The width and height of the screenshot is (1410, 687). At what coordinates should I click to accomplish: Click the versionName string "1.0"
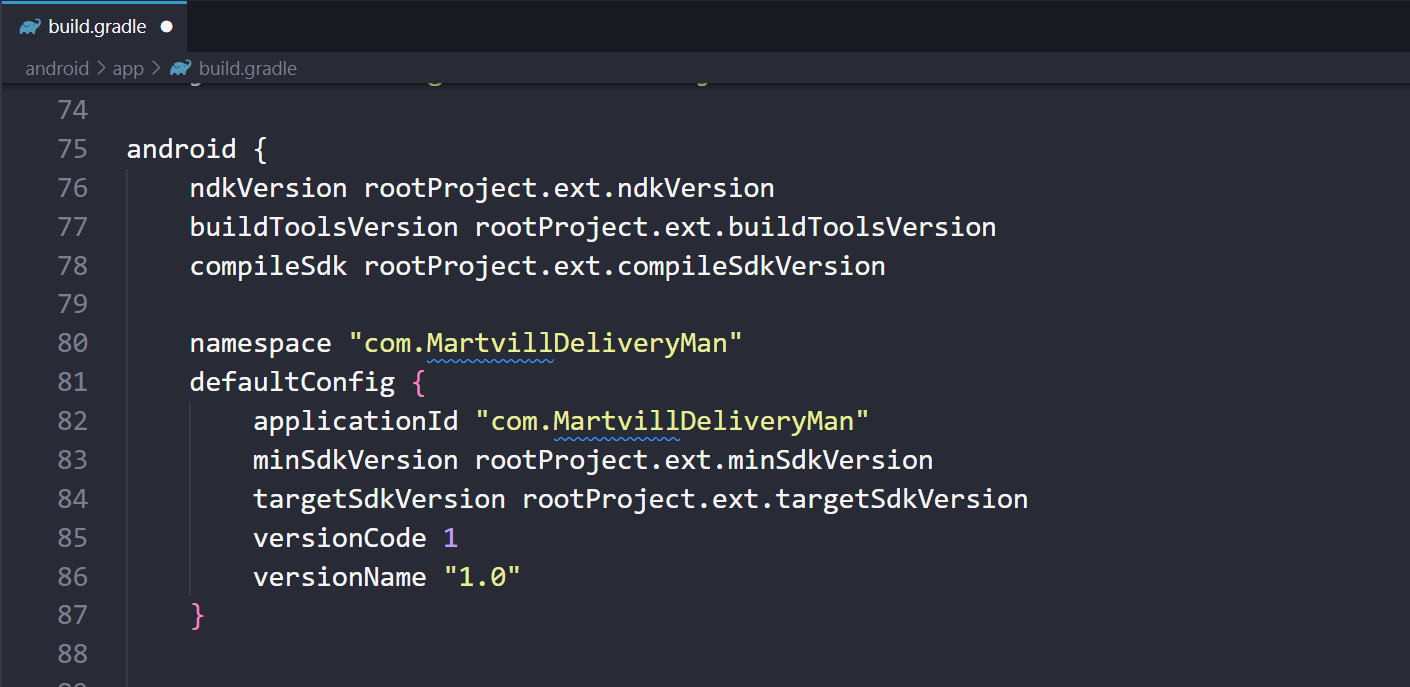[482, 577]
